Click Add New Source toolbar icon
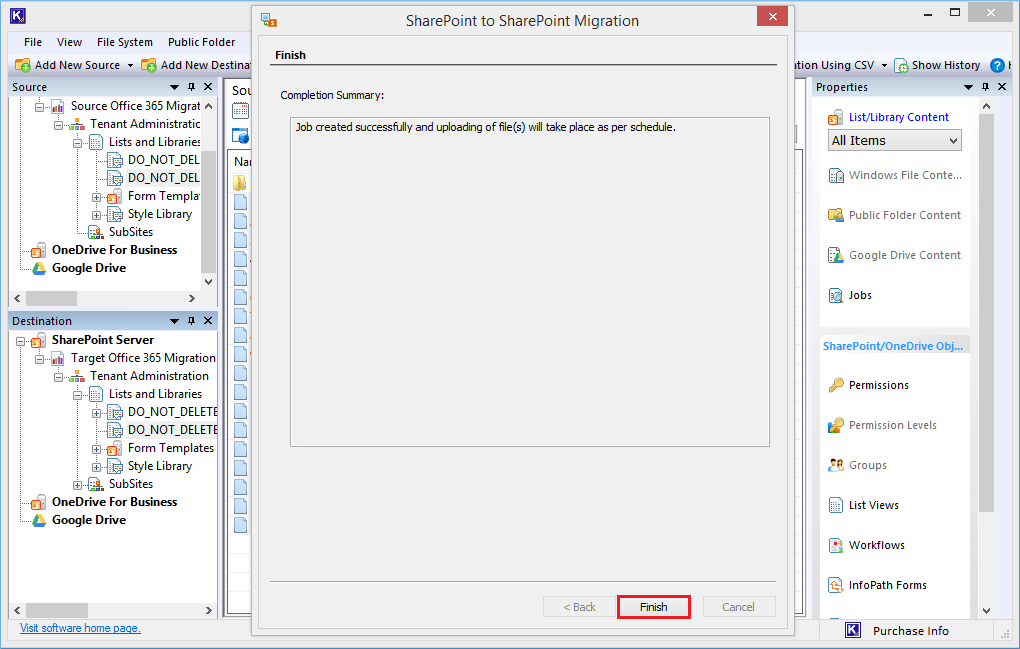This screenshot has height=649, width=1020. pyautogui.click(x=23, y=65)
